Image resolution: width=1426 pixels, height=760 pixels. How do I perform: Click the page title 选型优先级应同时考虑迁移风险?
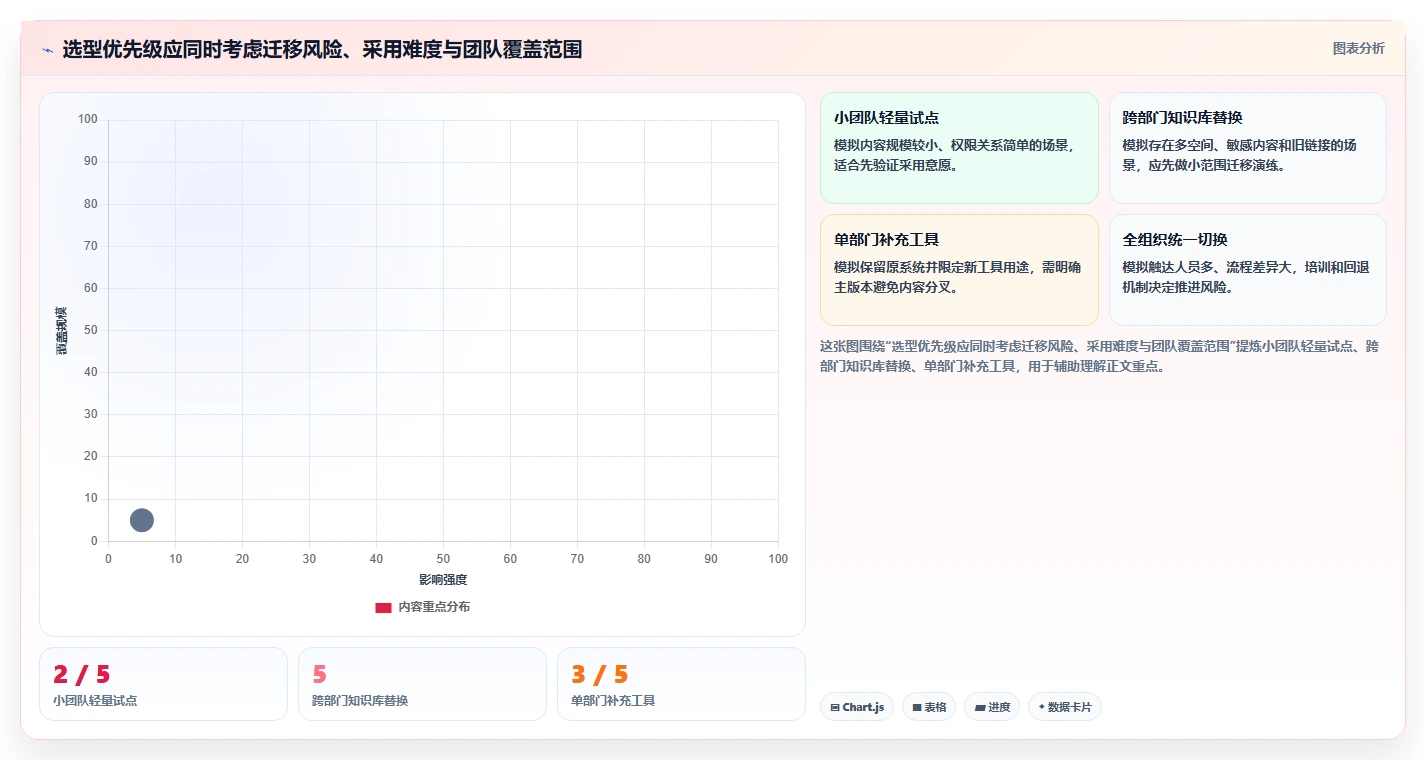tap(322, 49)
